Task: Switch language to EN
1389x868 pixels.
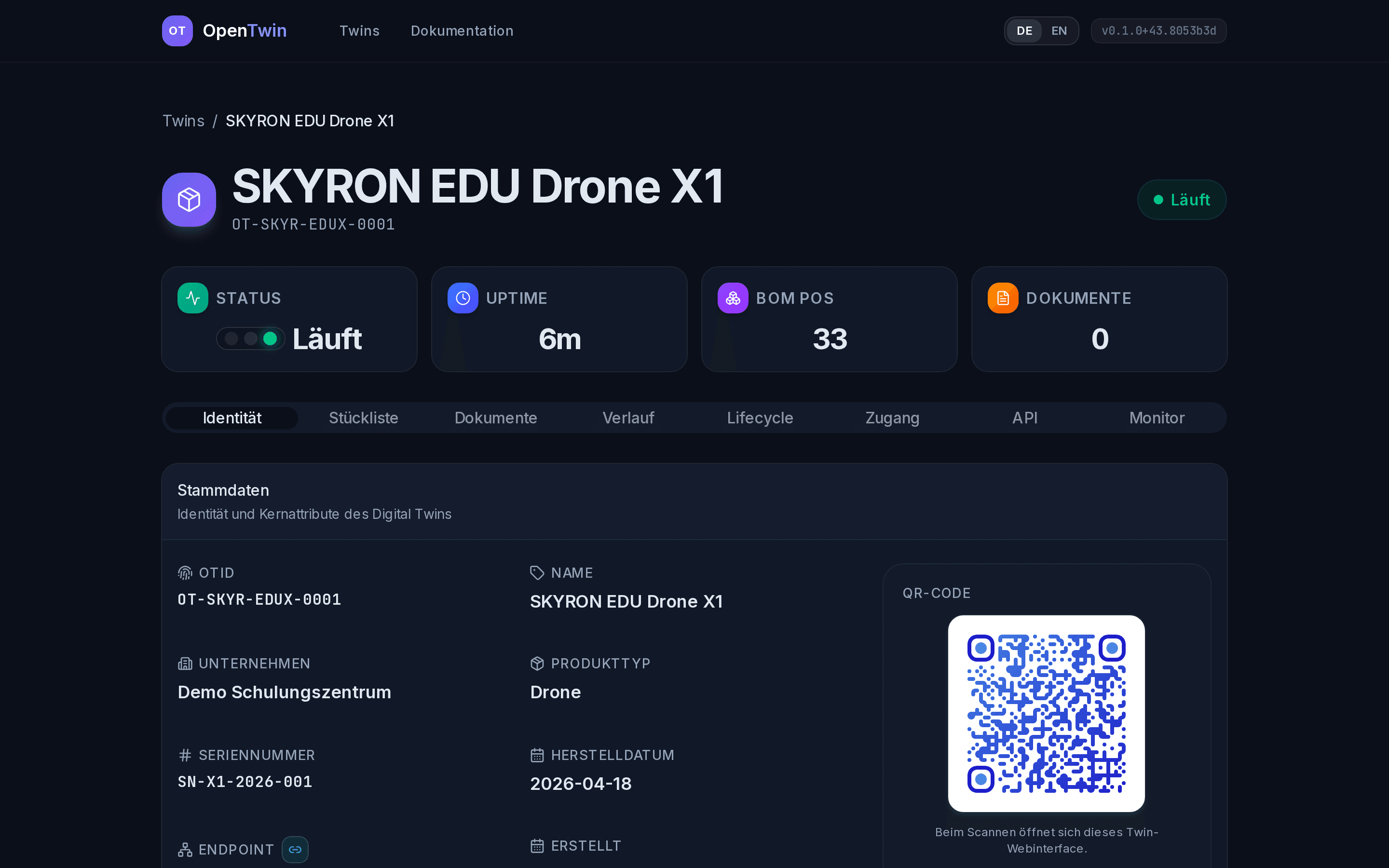Action: point(1059,31)
